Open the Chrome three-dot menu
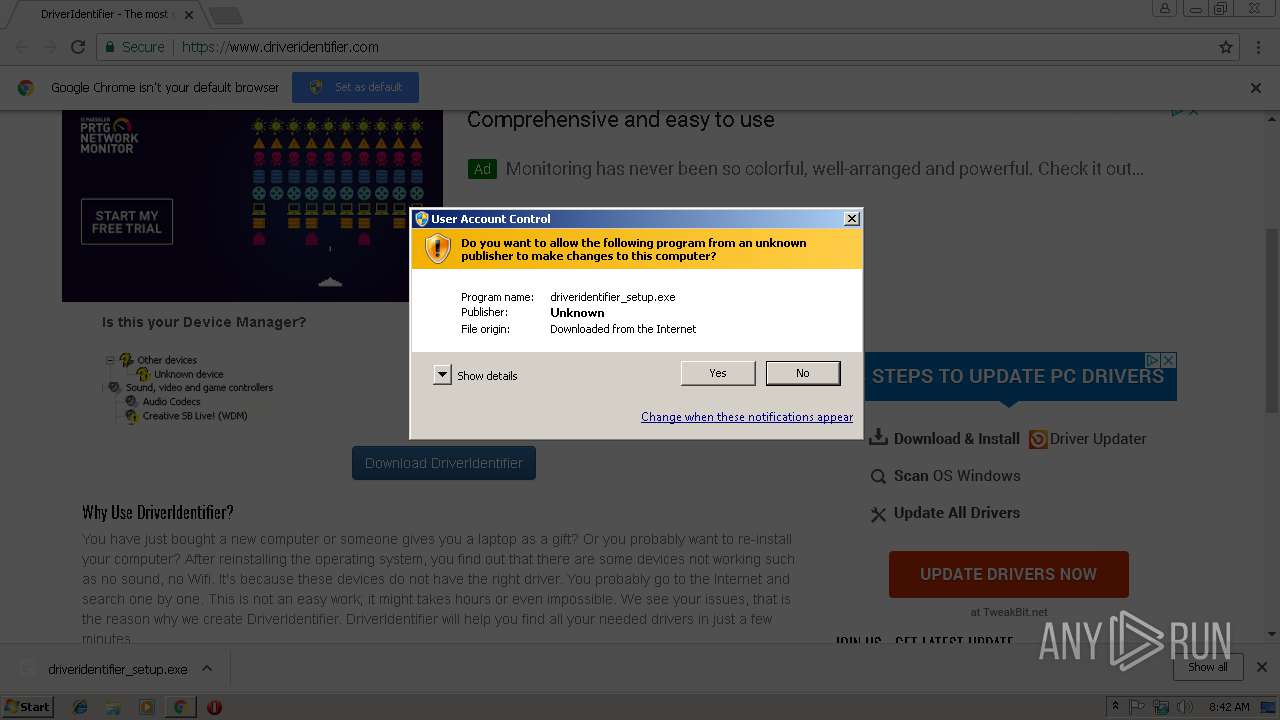This screenshot has height=720, width=1280. click(1258, 47)
